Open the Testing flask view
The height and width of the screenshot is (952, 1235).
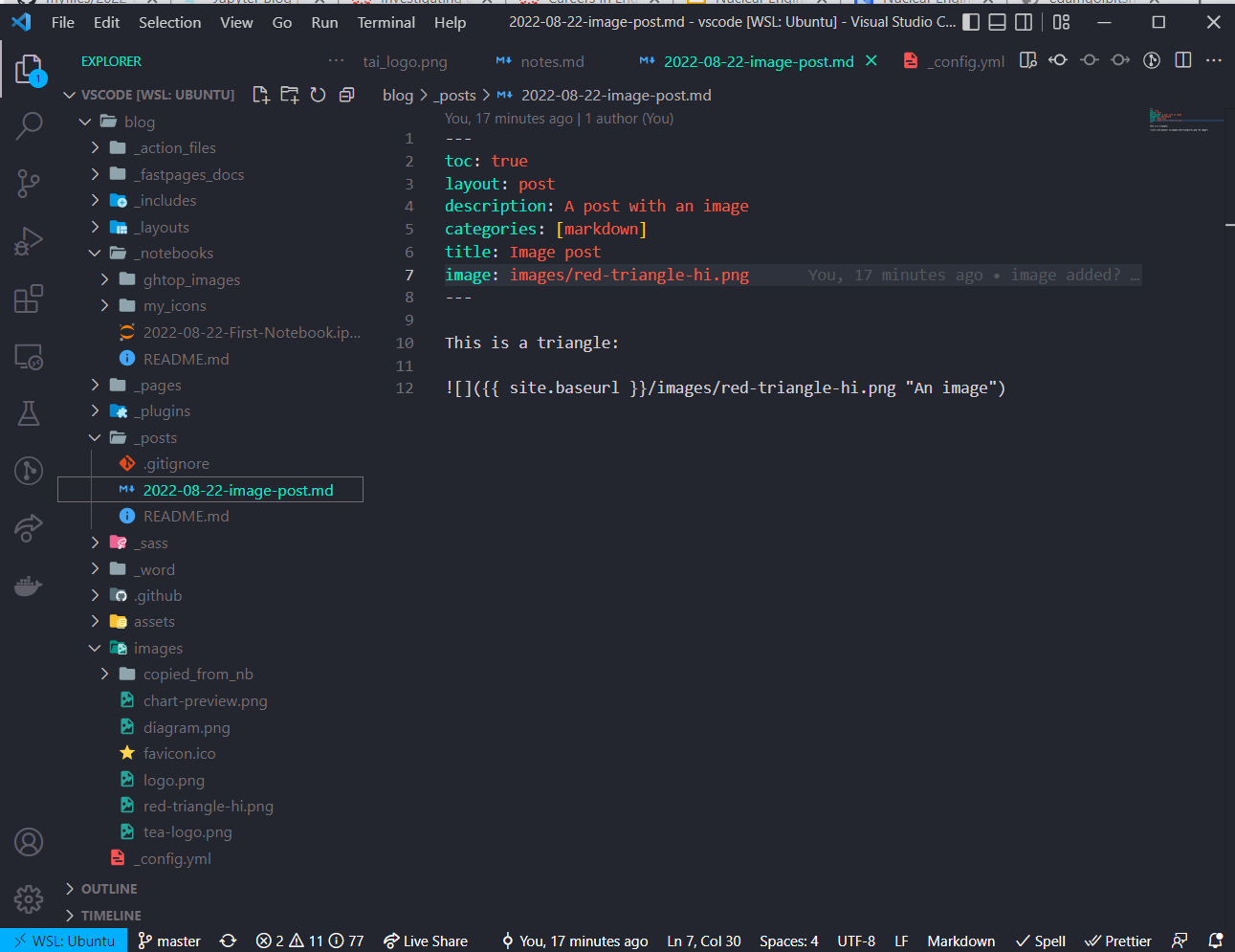tap(29, 413)
